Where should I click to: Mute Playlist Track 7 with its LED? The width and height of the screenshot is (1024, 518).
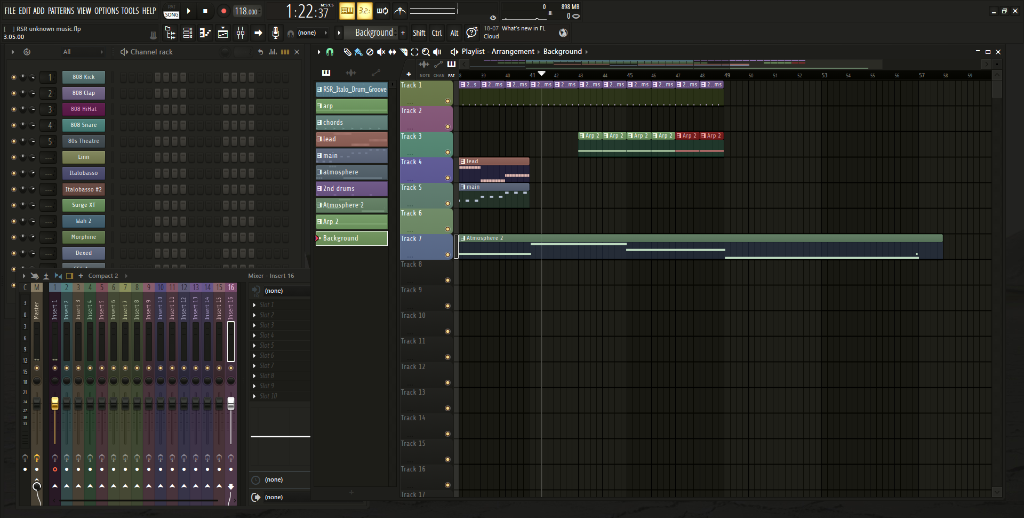(x=448, y=255)
